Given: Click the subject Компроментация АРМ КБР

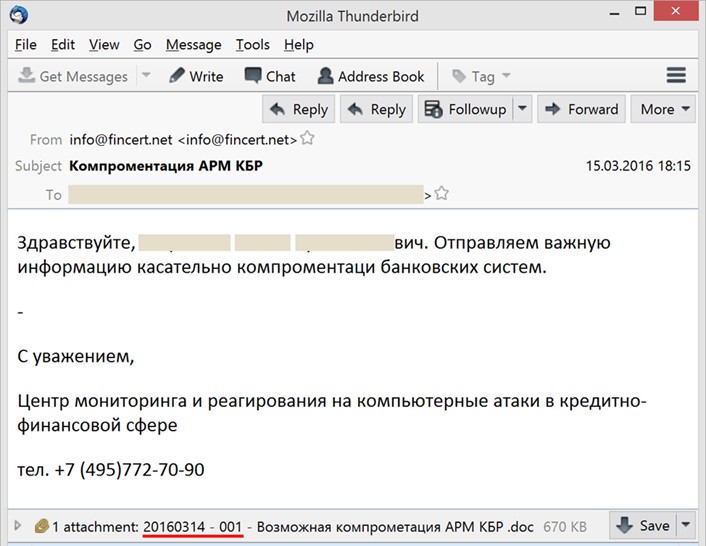Looking at the screenshot, I should [x=166, y=166].
